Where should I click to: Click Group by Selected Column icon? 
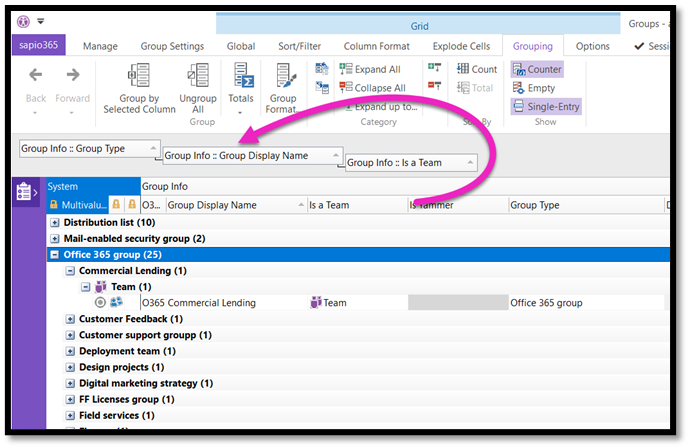pyautogui.click(x=139, y=75)
